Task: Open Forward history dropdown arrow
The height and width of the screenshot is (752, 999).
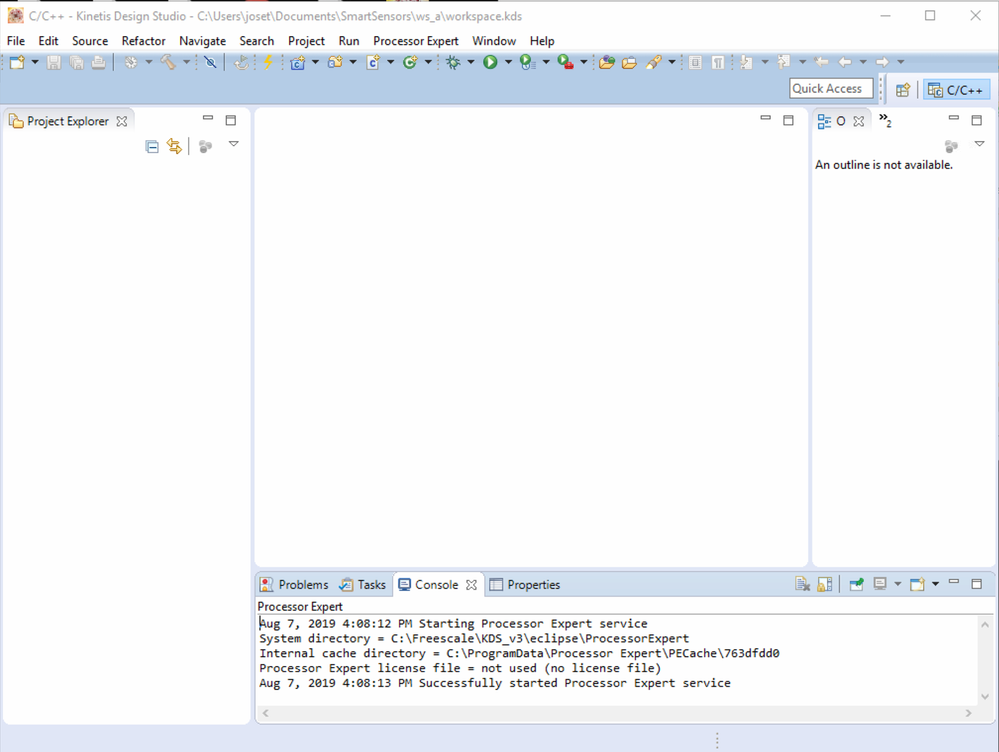Action: coord(900,62)
